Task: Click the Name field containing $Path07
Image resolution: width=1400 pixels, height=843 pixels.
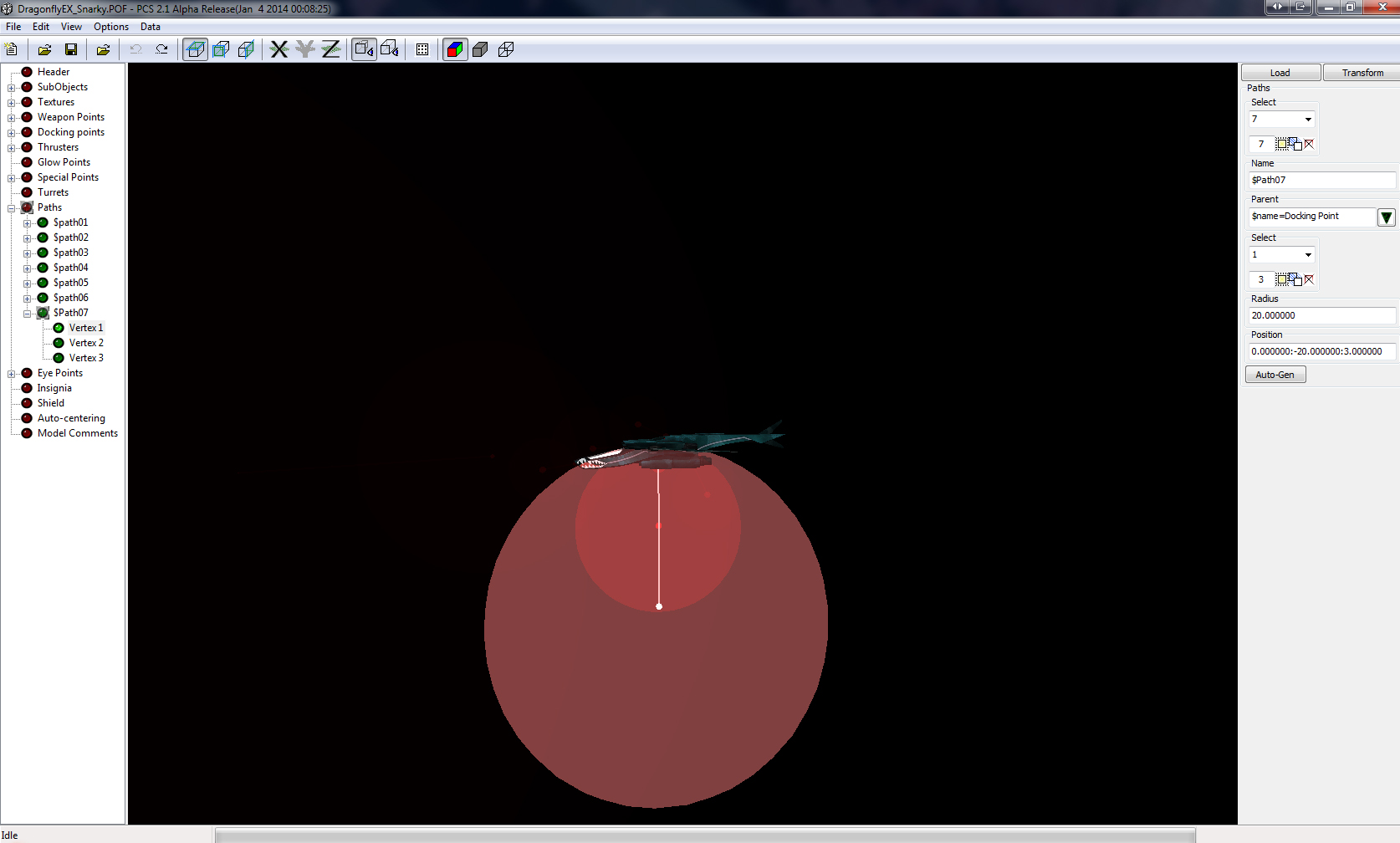Action: pyautogui.click(x=1322, y=181)
